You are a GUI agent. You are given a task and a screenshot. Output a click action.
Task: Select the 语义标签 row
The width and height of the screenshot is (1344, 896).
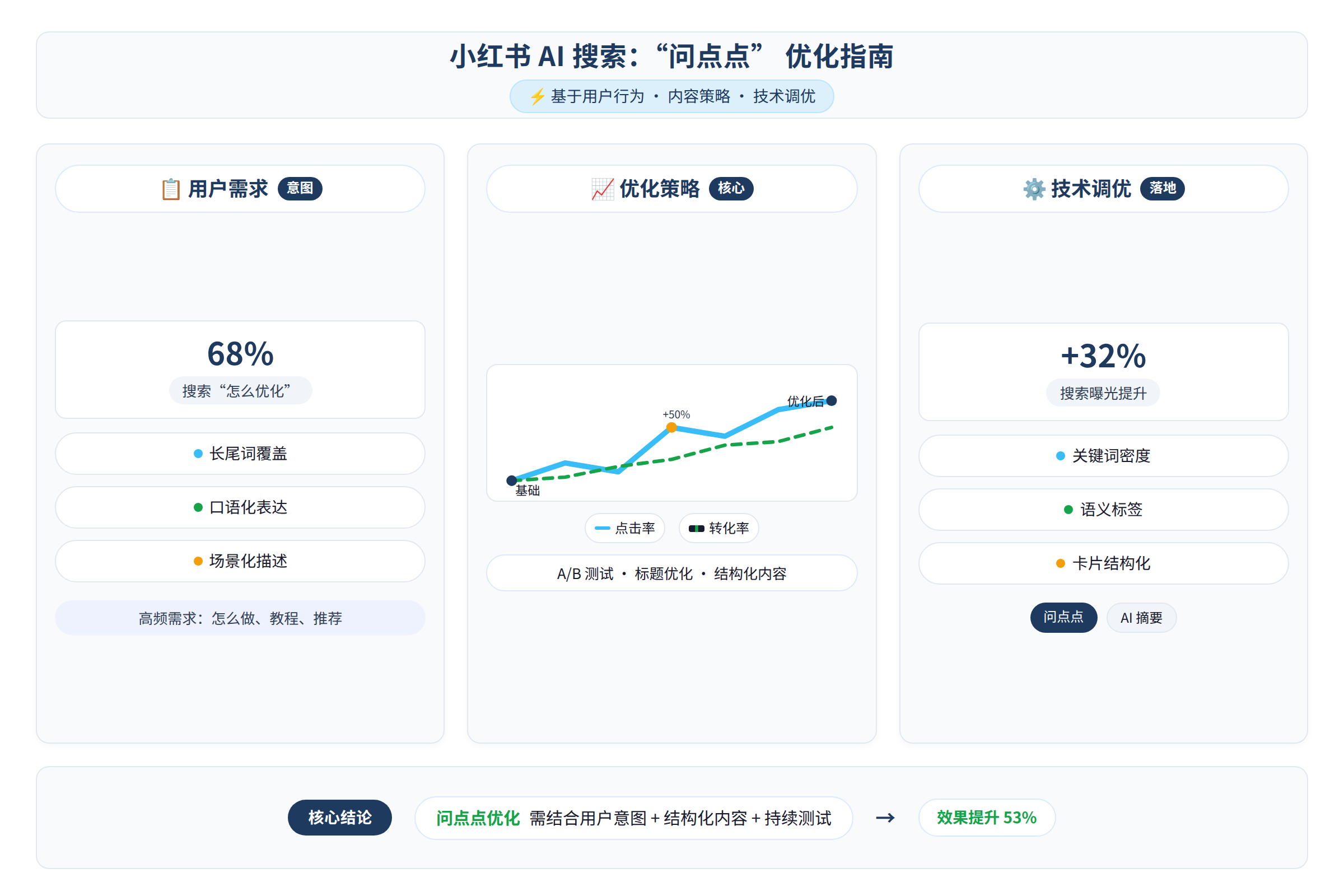[1103, 510]
